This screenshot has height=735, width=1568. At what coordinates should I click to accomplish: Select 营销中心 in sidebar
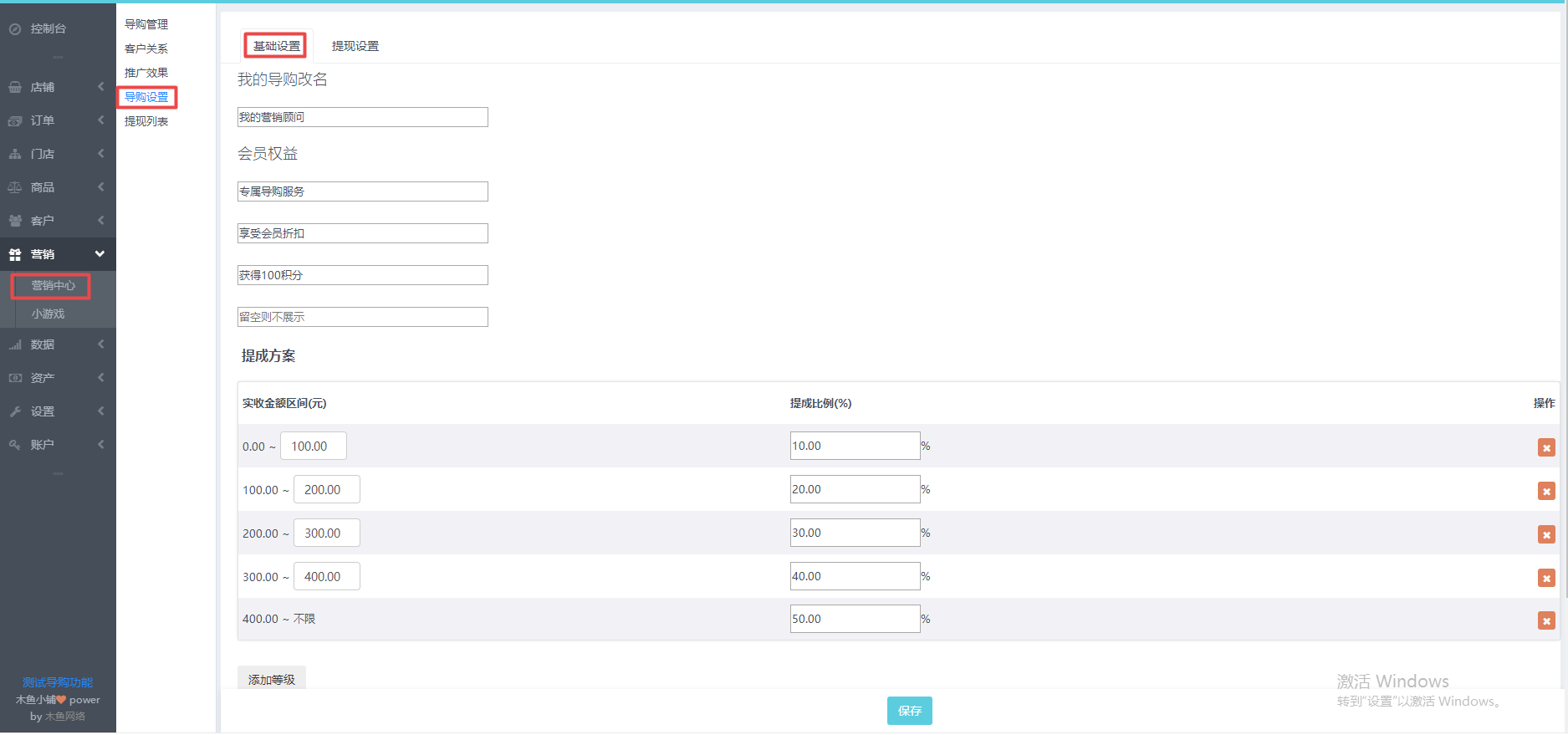point(54,286)
